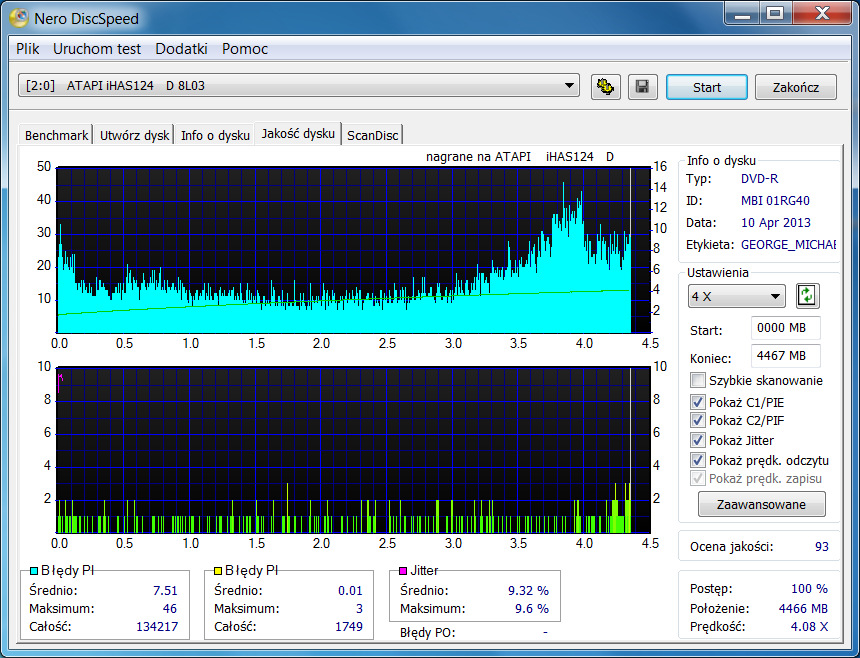This screenshot has height=658, width=860.
Task: Click the yellow Błędy PI color swatch
Action: tap(218, 571)
